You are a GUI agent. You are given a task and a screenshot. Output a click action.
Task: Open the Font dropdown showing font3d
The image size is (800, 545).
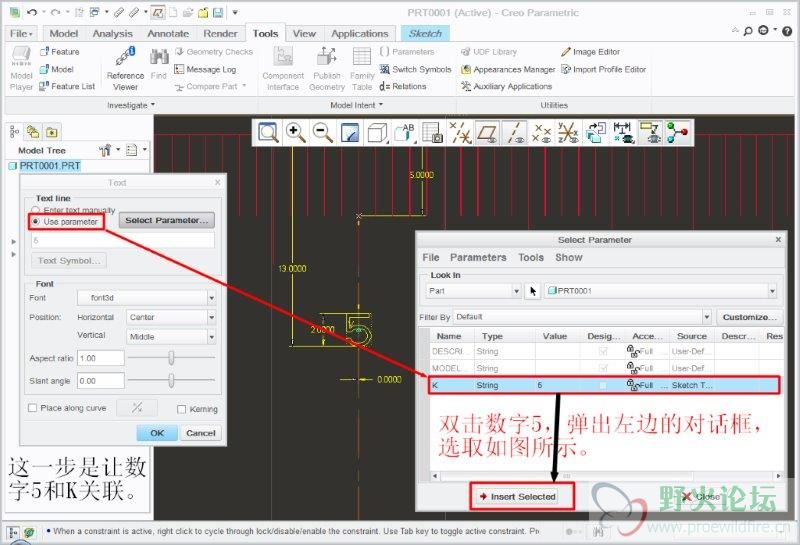click(146, 297)
